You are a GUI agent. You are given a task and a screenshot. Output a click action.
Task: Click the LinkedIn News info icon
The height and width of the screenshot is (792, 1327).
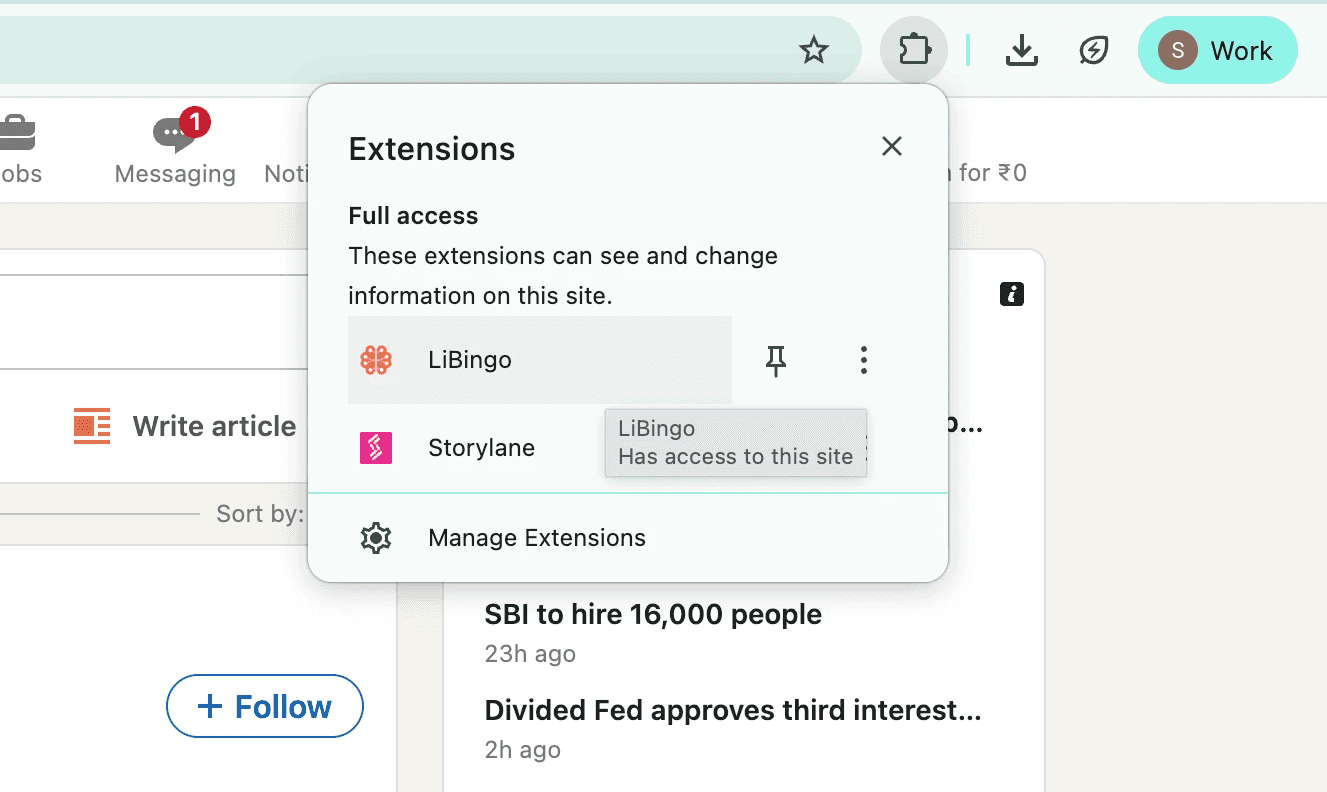1012,294
